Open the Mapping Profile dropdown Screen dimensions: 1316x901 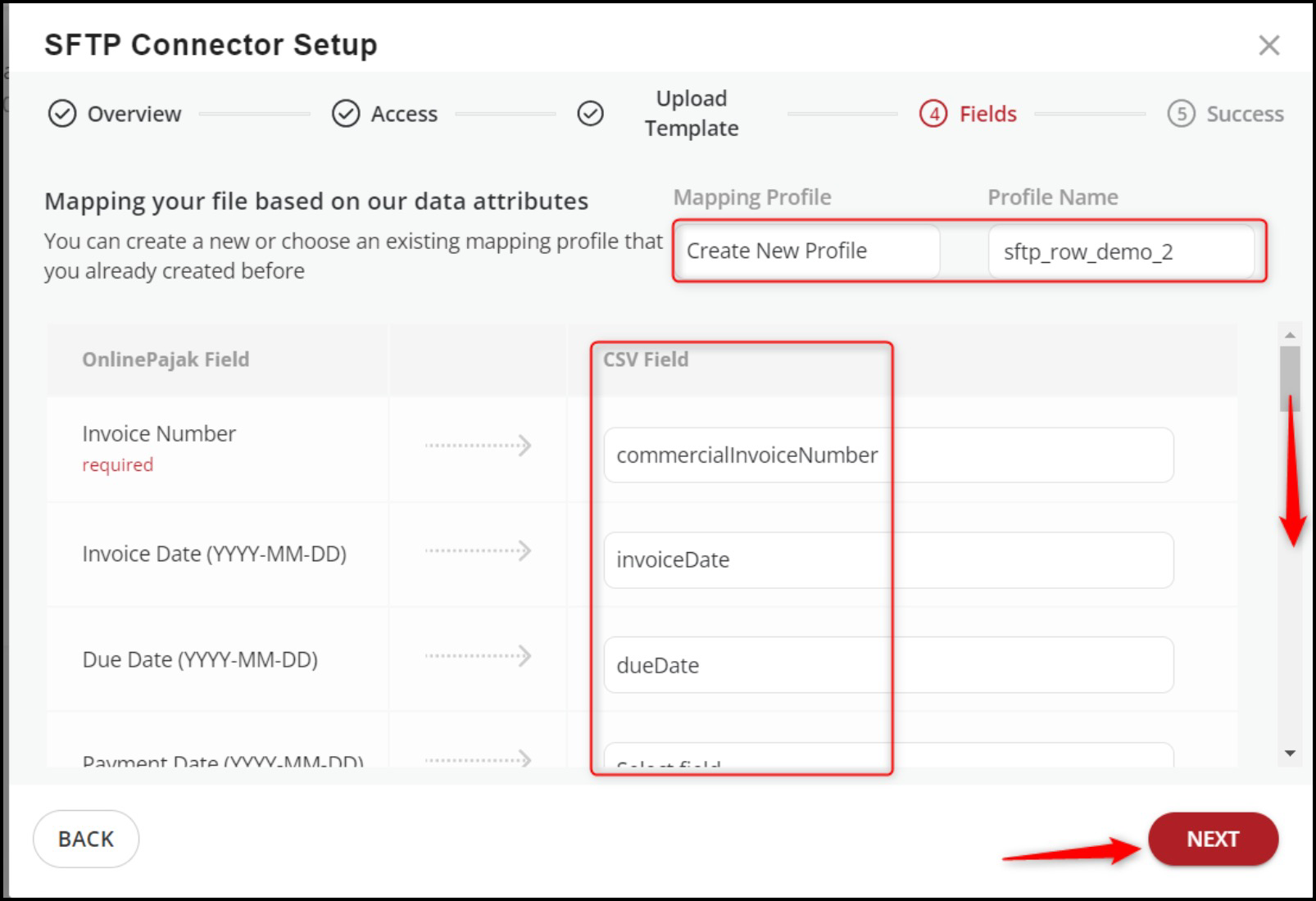806,251
